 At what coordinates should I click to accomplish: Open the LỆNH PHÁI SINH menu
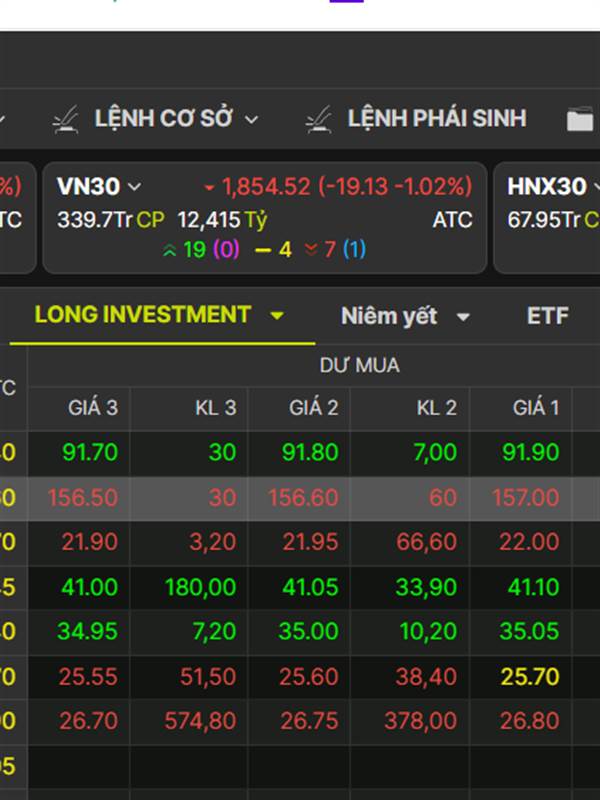tap(437, 118)
